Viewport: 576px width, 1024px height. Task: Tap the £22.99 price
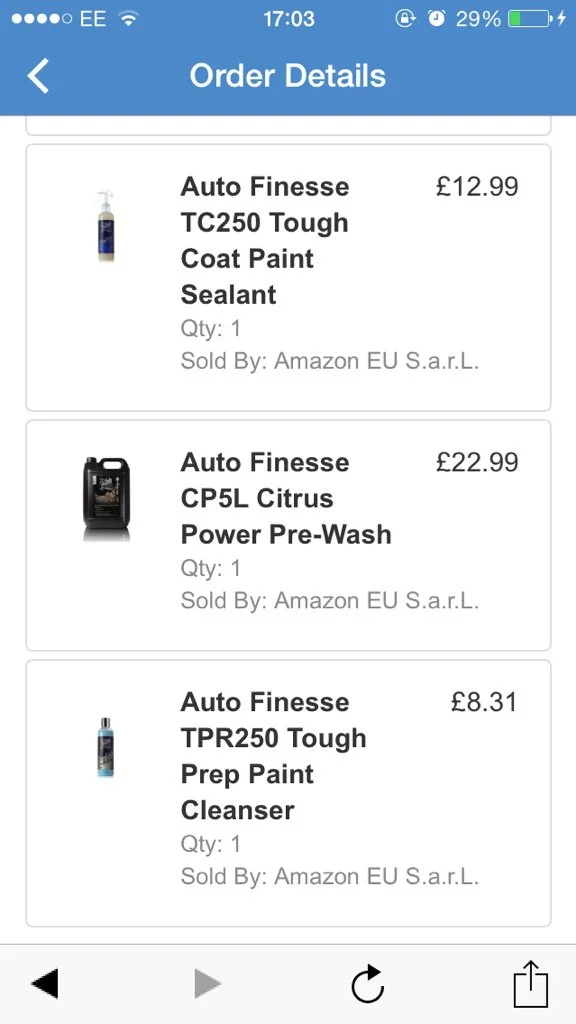click(x=477, y=463)
